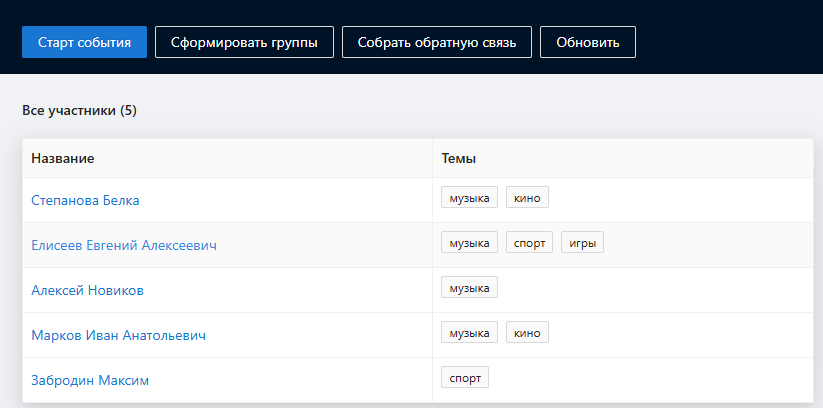The width and height of the screenshot is (823, 408).
Task: Click the "Название" column header
Action: (x=62, y=159)
